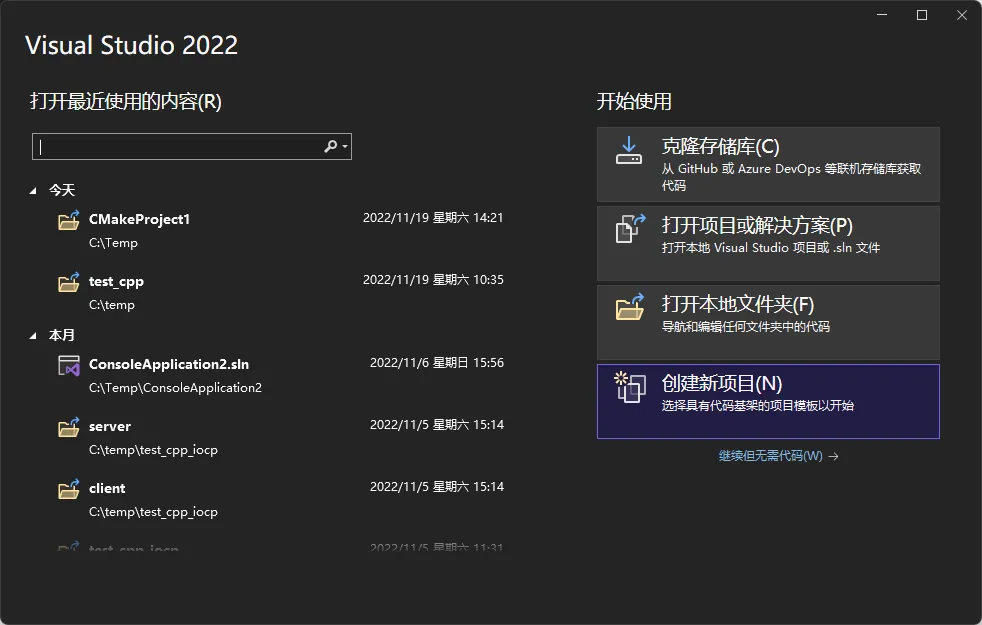Choose 打开本地文件夹(F)

tap(768, 322)
